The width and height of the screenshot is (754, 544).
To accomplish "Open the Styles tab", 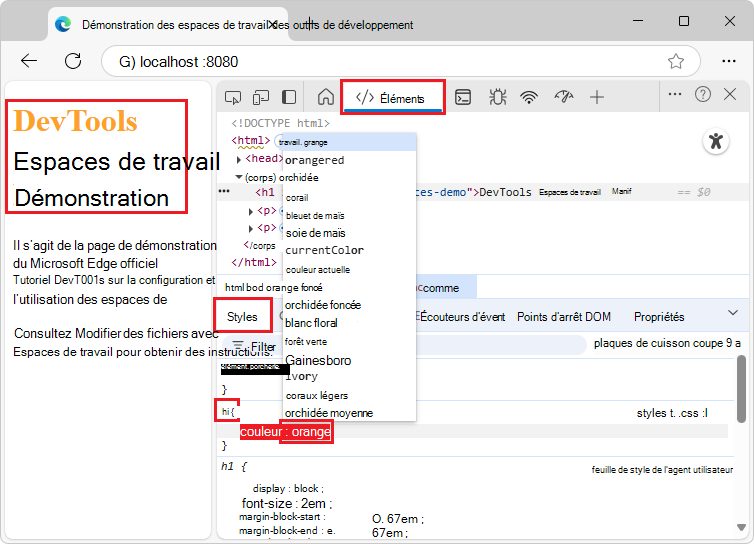I will click(x=242, y=316).
